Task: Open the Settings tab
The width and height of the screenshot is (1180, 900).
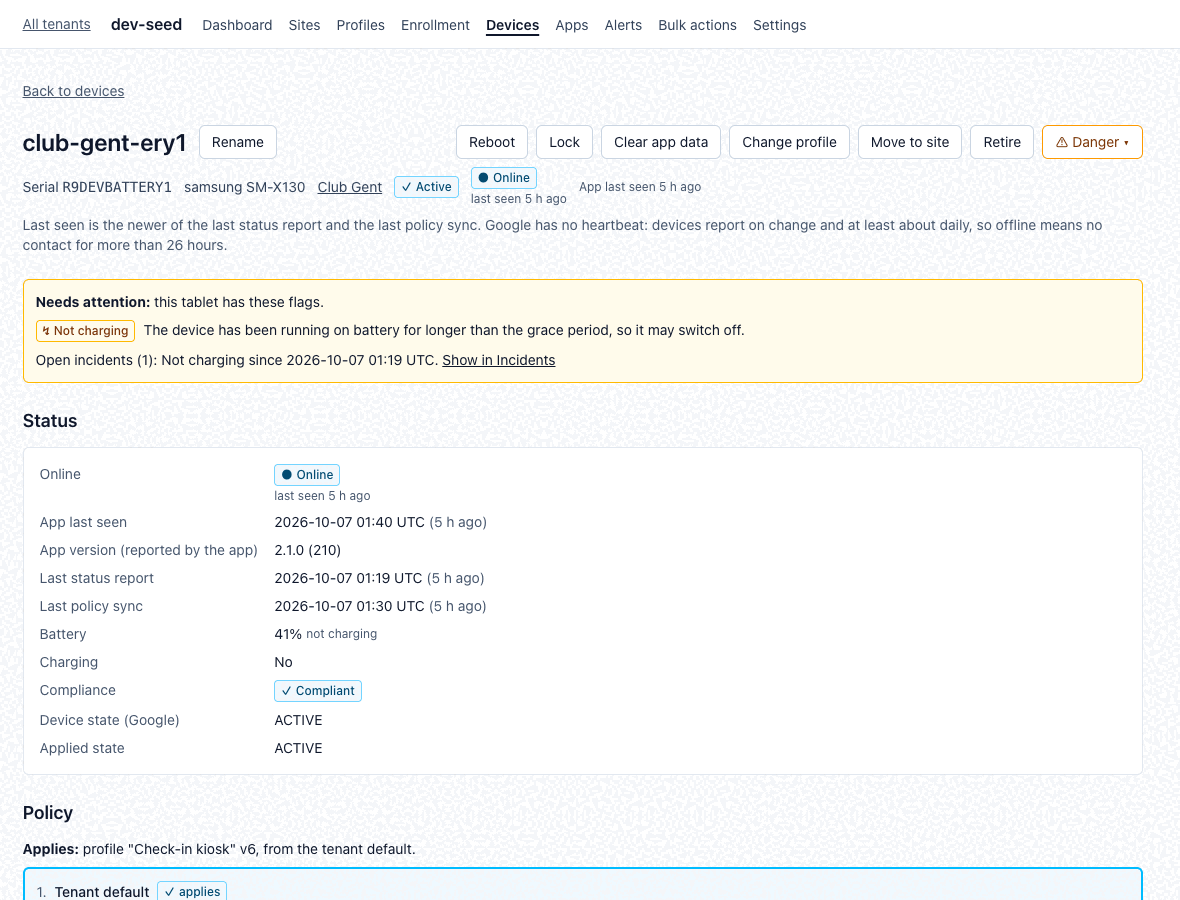Action: click(x=780, y=26)
